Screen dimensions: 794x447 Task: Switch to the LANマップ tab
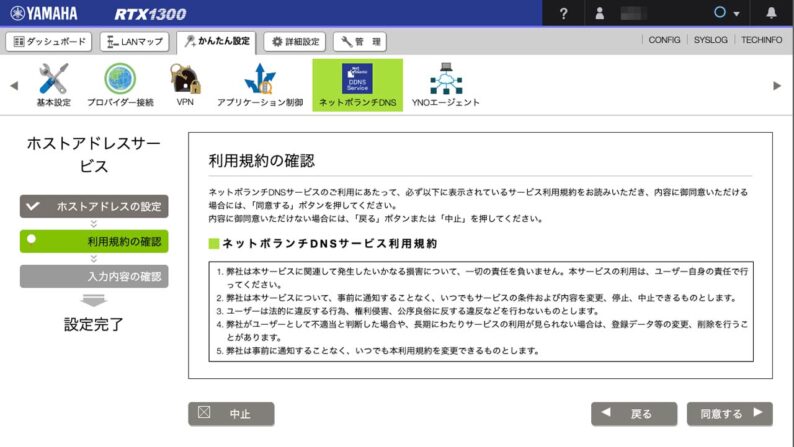click(x=135, y=42)
